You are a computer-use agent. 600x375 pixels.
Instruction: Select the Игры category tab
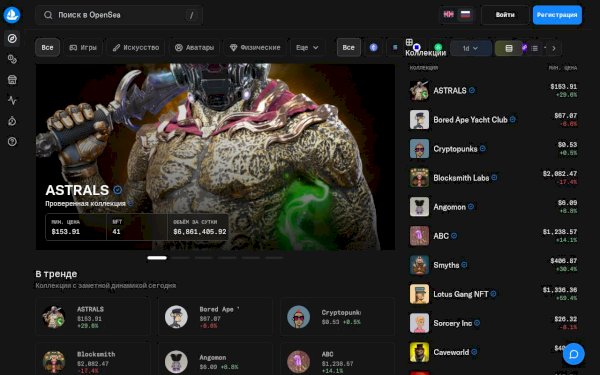(x=83, y=47)
